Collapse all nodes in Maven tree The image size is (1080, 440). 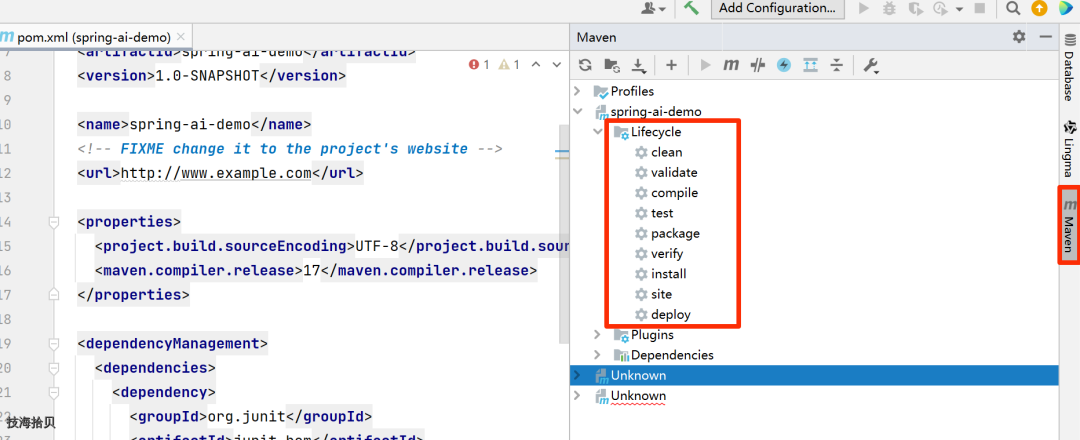[x=836, y=65]
